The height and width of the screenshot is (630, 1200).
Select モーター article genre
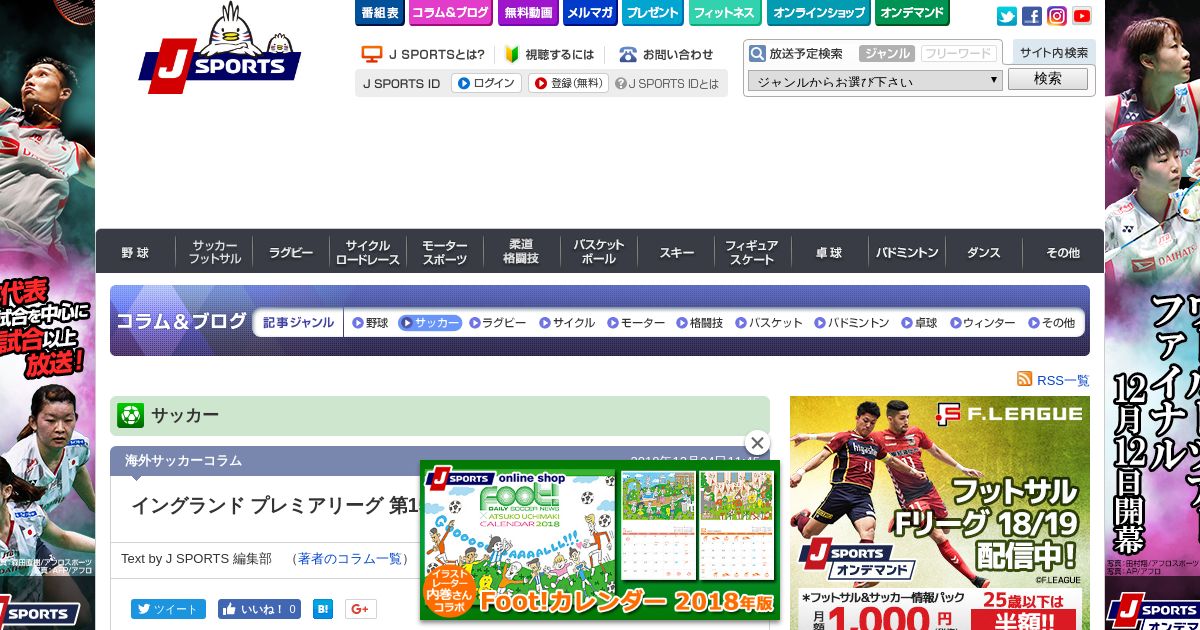click(636, 322)
